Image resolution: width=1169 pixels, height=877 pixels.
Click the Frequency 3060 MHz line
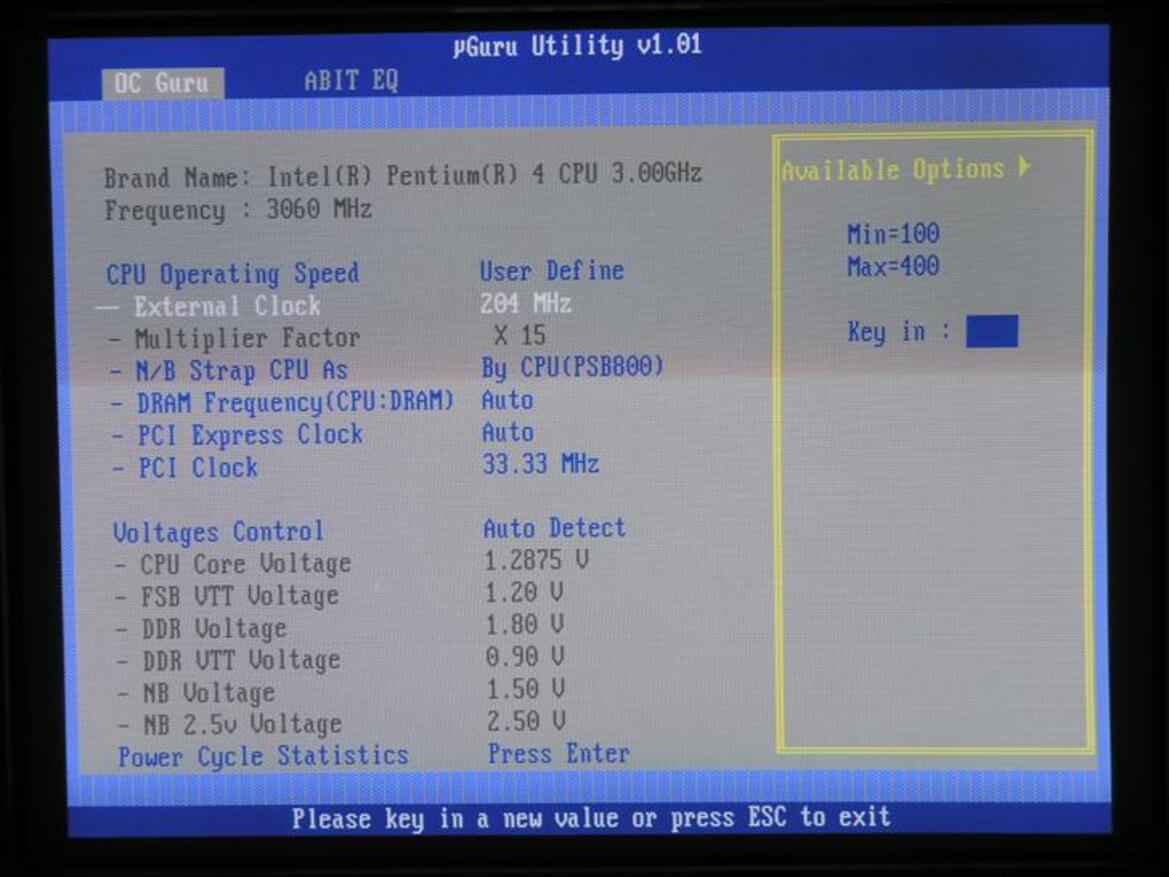[238, 210]
